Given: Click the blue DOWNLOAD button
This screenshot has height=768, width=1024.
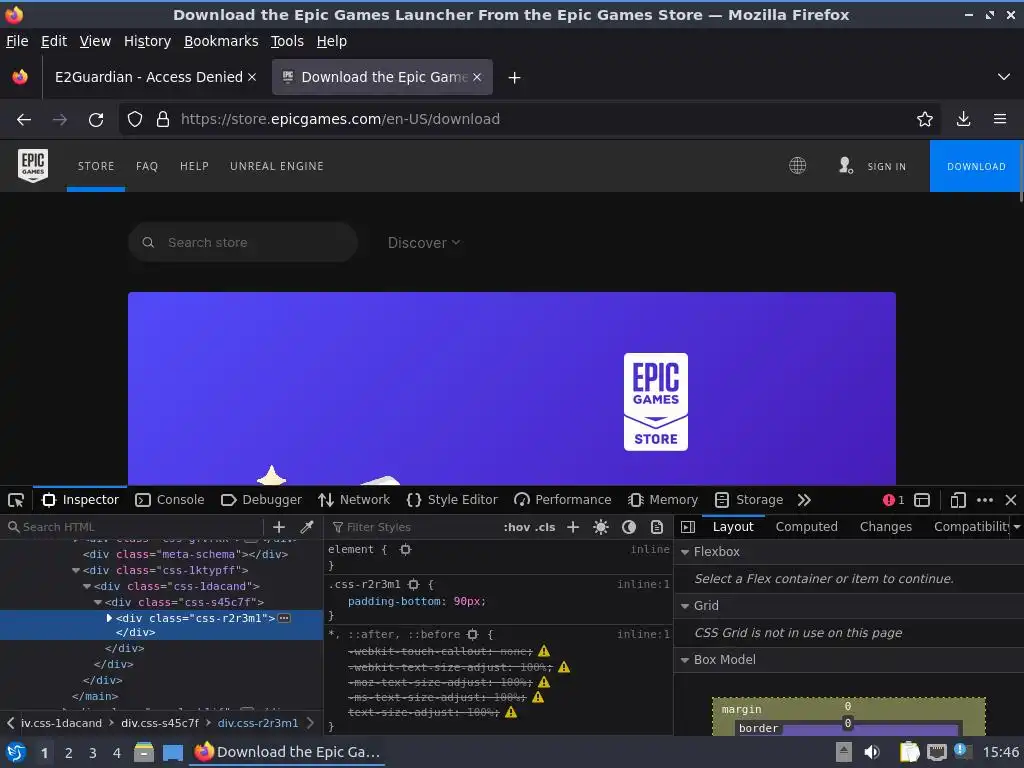Looking at the screenshot, I should tap(976, 166).
